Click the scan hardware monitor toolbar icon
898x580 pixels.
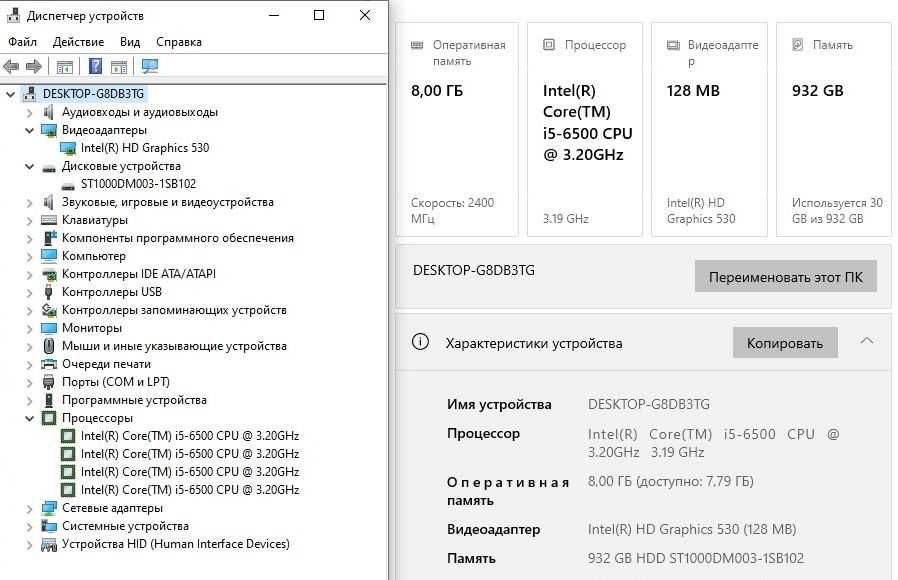149,66
